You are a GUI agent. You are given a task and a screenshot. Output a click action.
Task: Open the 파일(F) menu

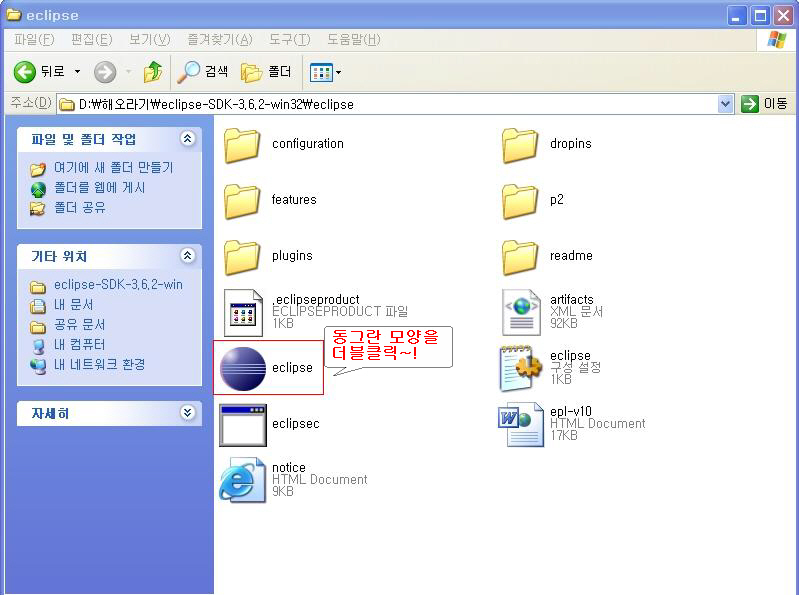coord(34,39)
